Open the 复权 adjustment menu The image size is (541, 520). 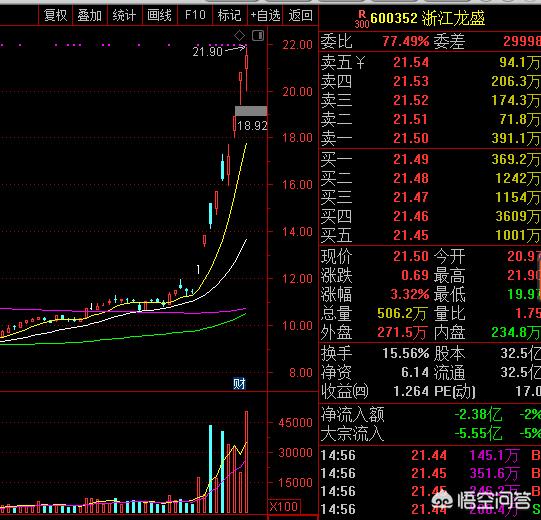55,16
